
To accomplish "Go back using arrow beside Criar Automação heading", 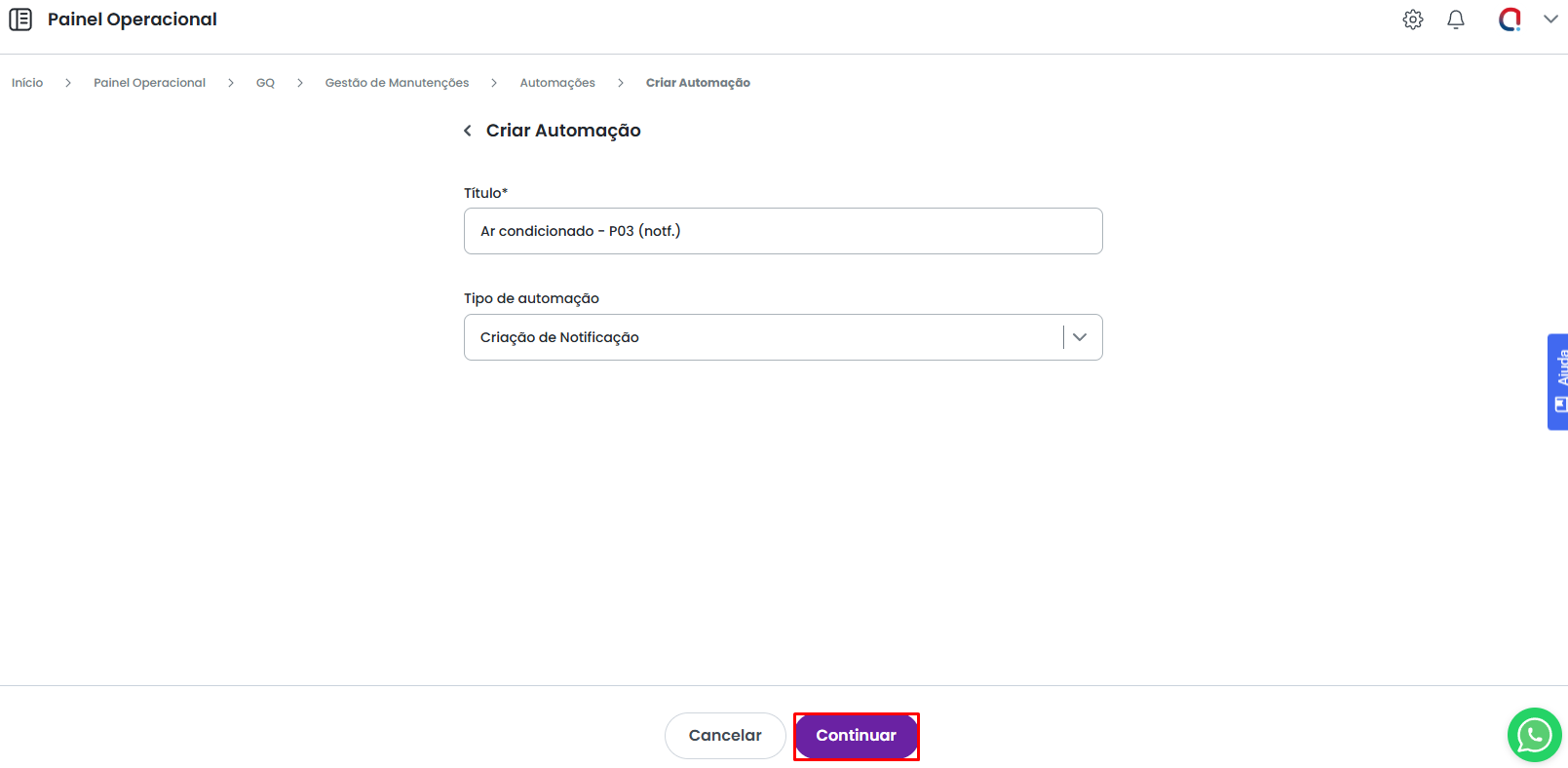I will click(468, 131).
